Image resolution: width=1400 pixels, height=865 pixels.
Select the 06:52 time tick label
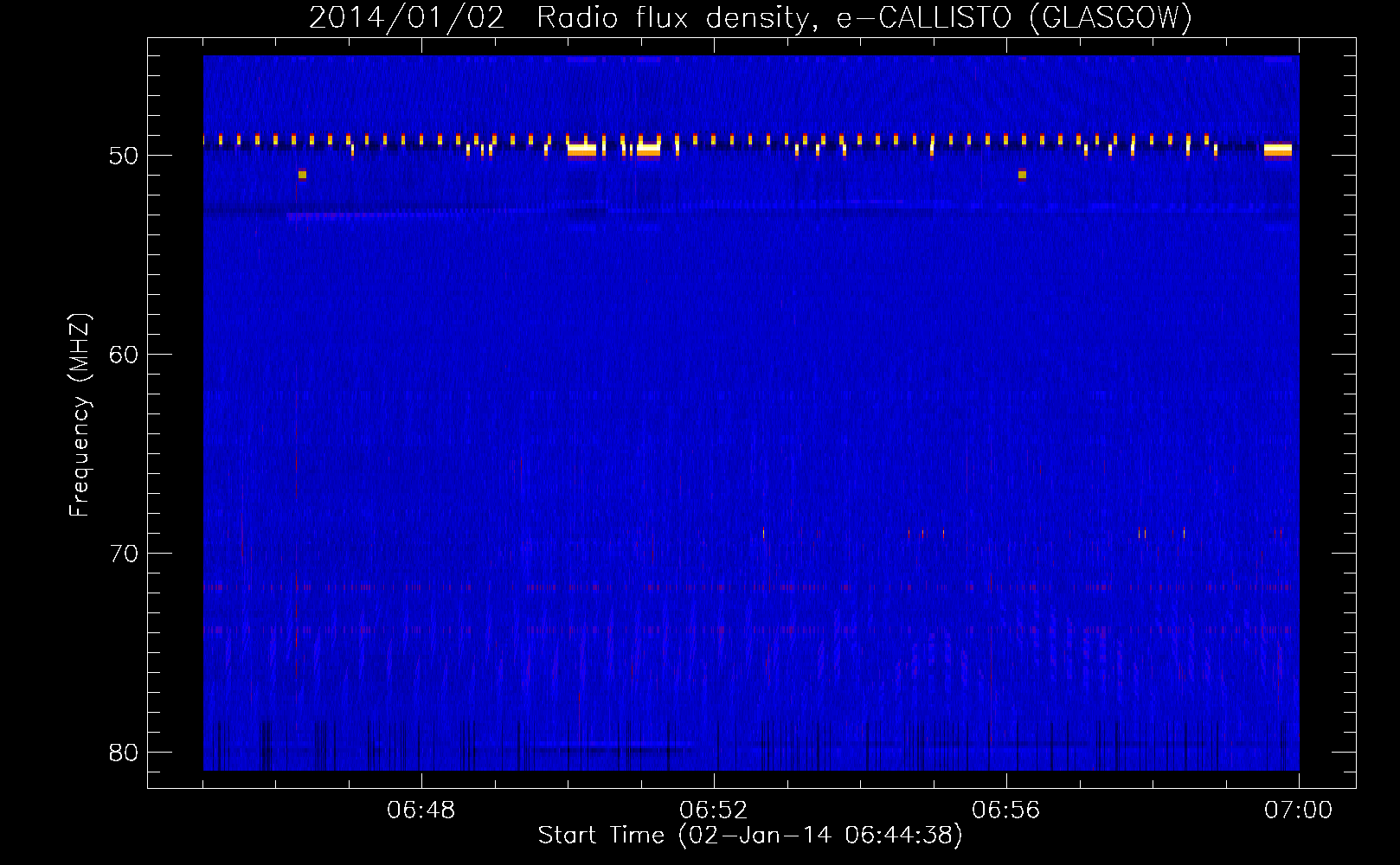[x=714, y=811]
